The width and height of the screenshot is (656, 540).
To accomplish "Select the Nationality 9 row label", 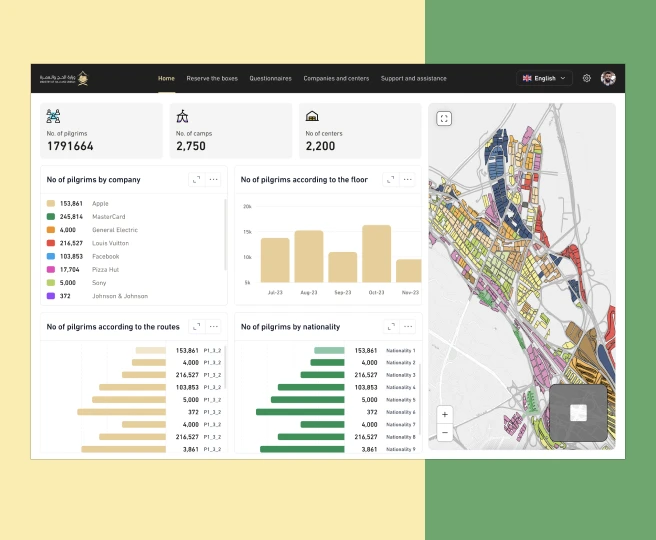I will (400, 449).
